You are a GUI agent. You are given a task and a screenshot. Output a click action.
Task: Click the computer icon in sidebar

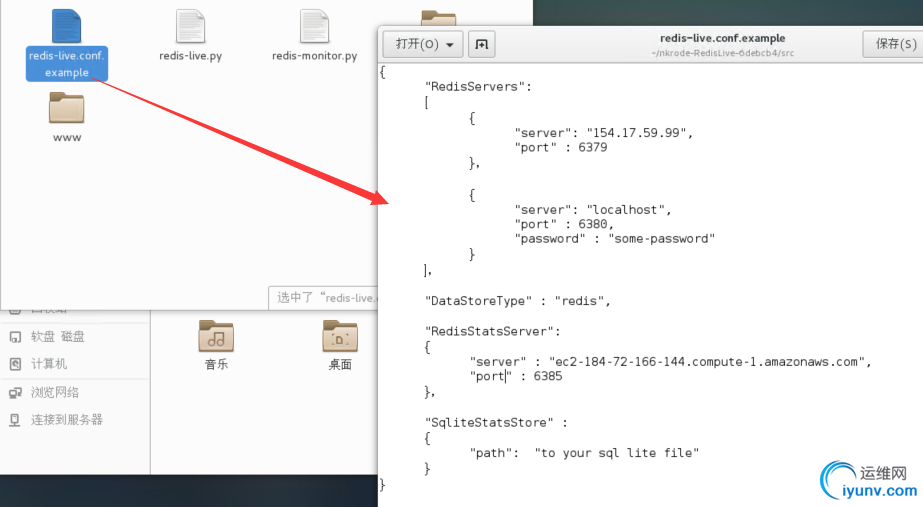point(15,364)
